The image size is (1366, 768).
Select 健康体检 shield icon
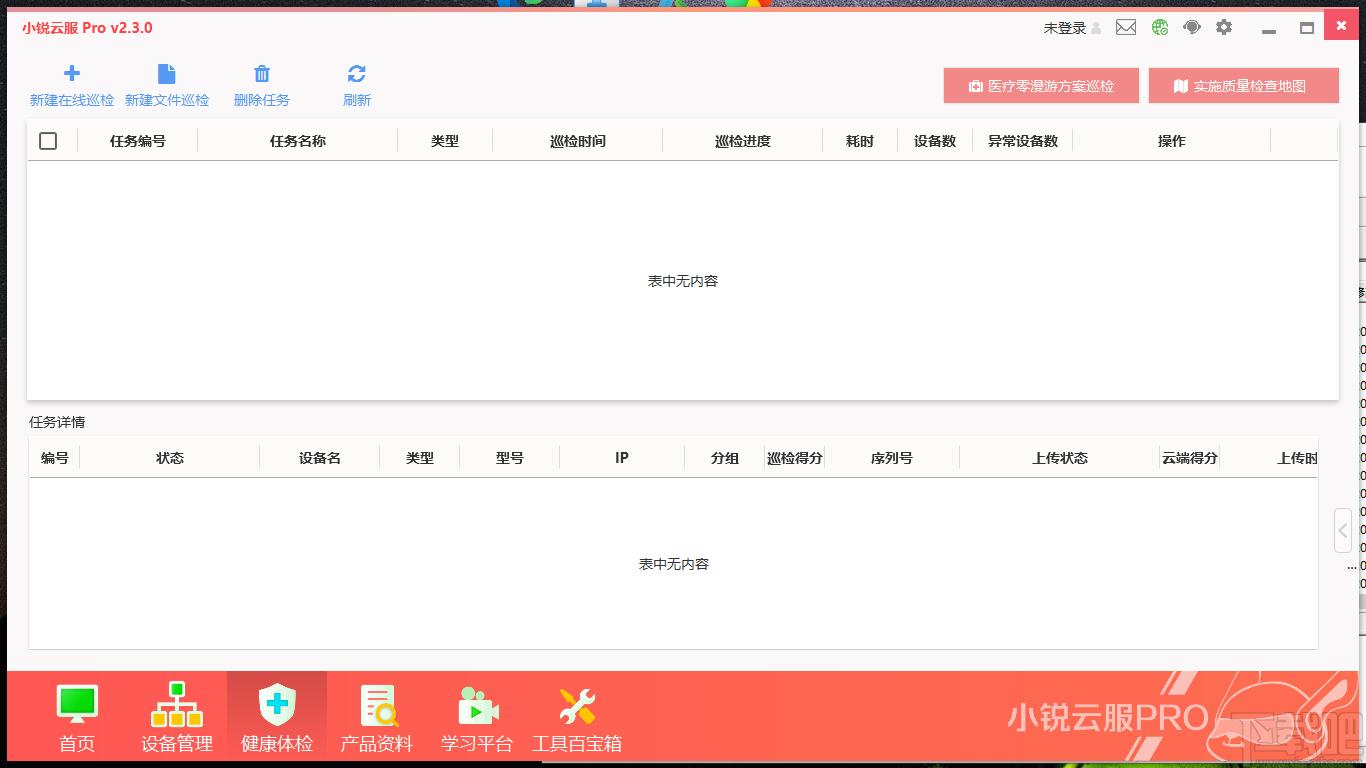tap(277, 704)
